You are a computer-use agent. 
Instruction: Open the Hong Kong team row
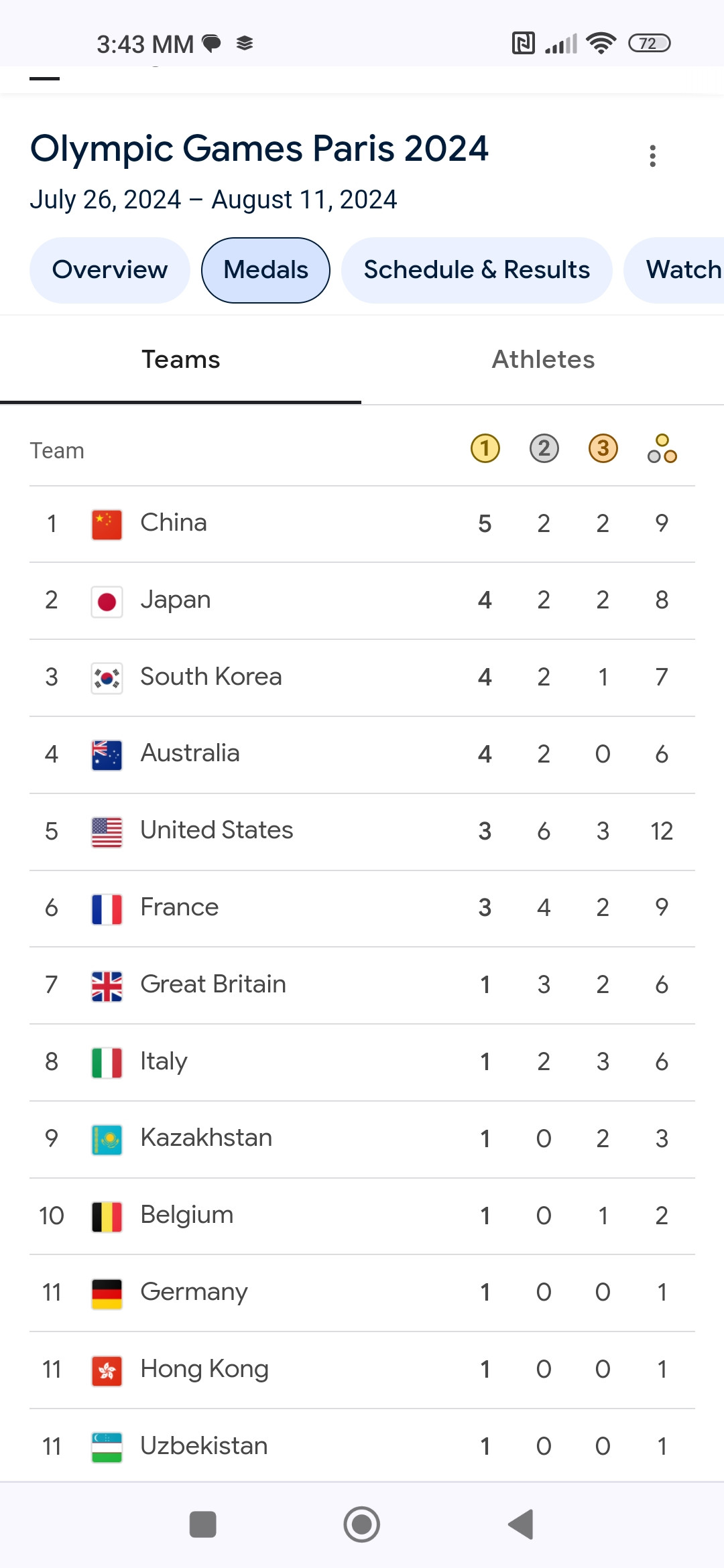click(x=362, y=1370)
